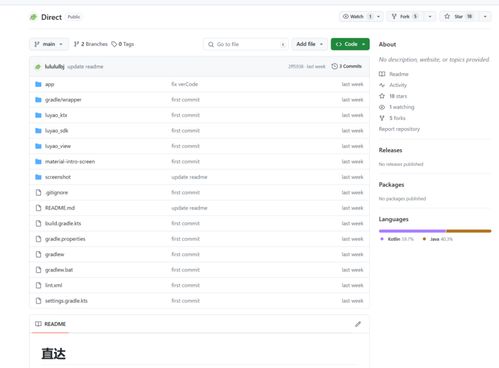Click the branches icon beside 2 Branches
The image size is (499, 368).
[76, 44]
